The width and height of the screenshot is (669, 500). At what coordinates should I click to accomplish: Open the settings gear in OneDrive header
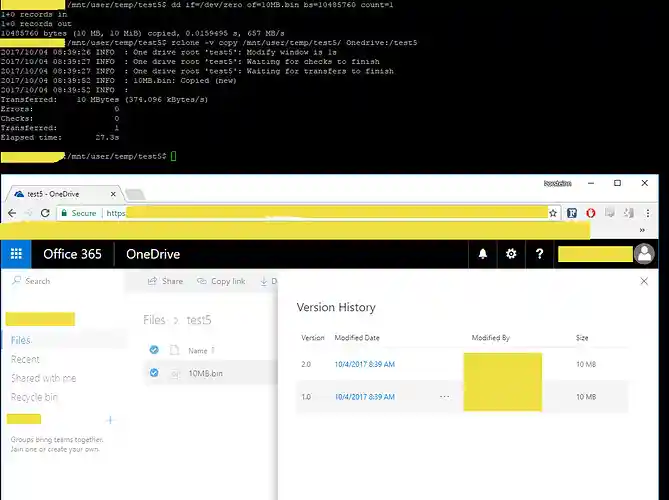tap(511, 254)
